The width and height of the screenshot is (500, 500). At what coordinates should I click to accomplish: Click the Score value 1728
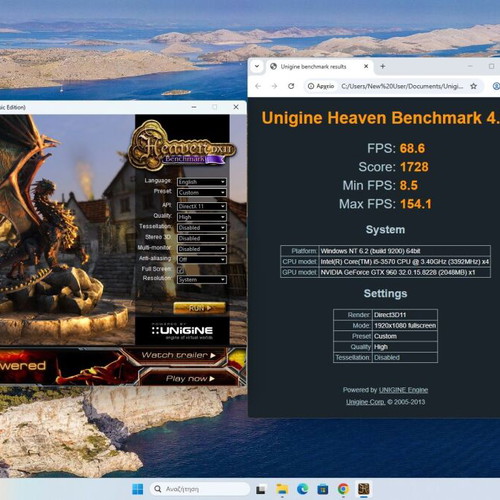pyautogui.click(x=414, y=167)
